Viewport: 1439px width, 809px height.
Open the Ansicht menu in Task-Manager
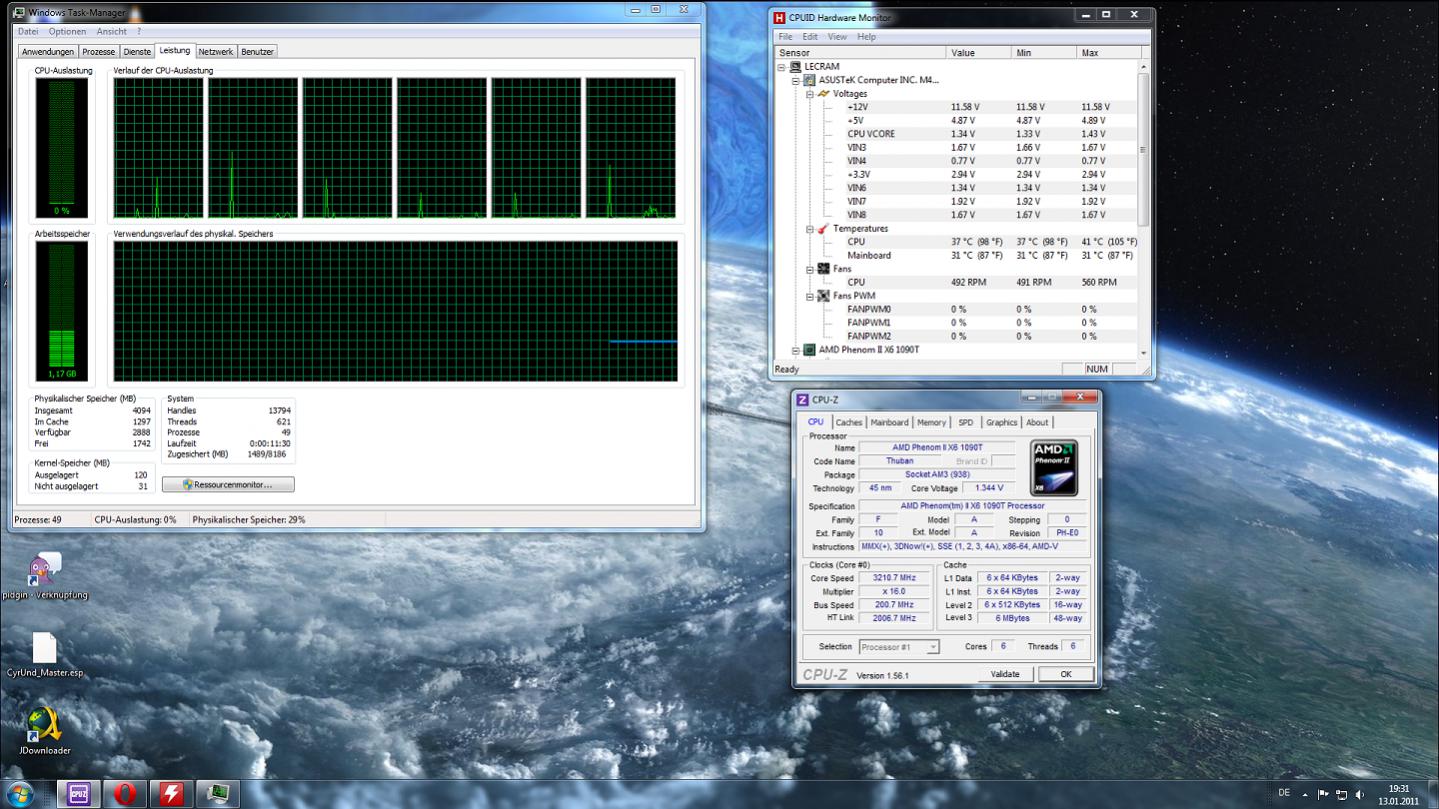pos(111,32)
